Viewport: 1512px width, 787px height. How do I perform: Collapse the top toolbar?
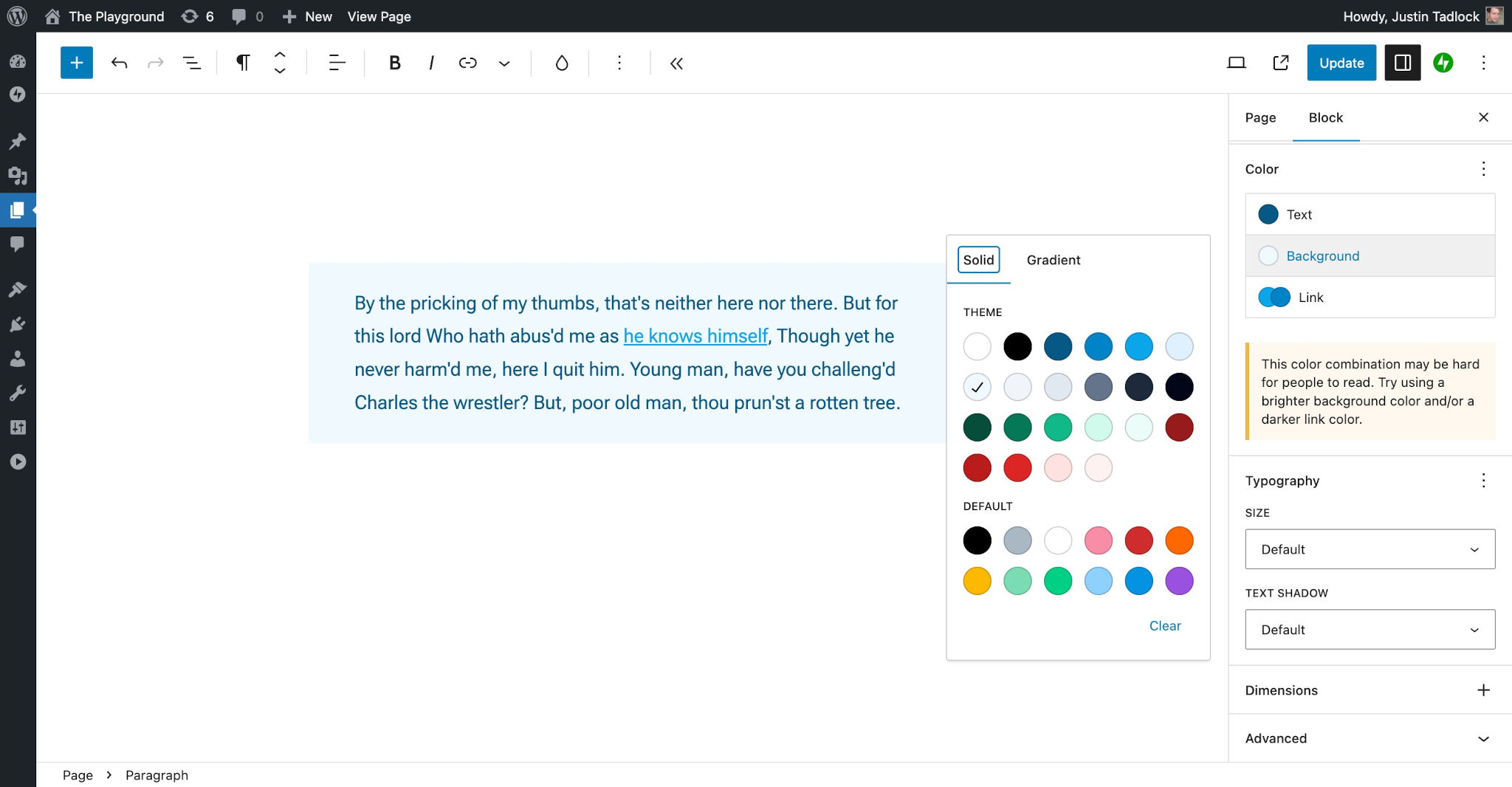pyautogui.click(x=676, y=63)
